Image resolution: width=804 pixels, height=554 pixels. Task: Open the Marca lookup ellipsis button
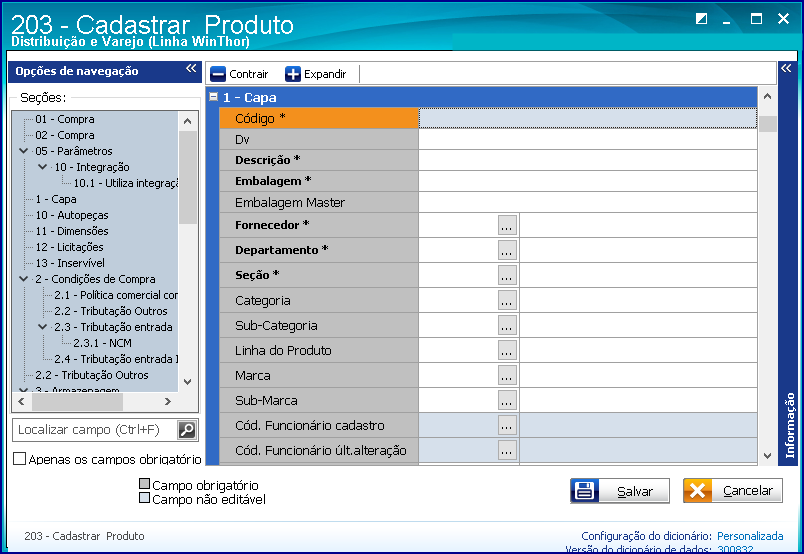pos(507,375)
